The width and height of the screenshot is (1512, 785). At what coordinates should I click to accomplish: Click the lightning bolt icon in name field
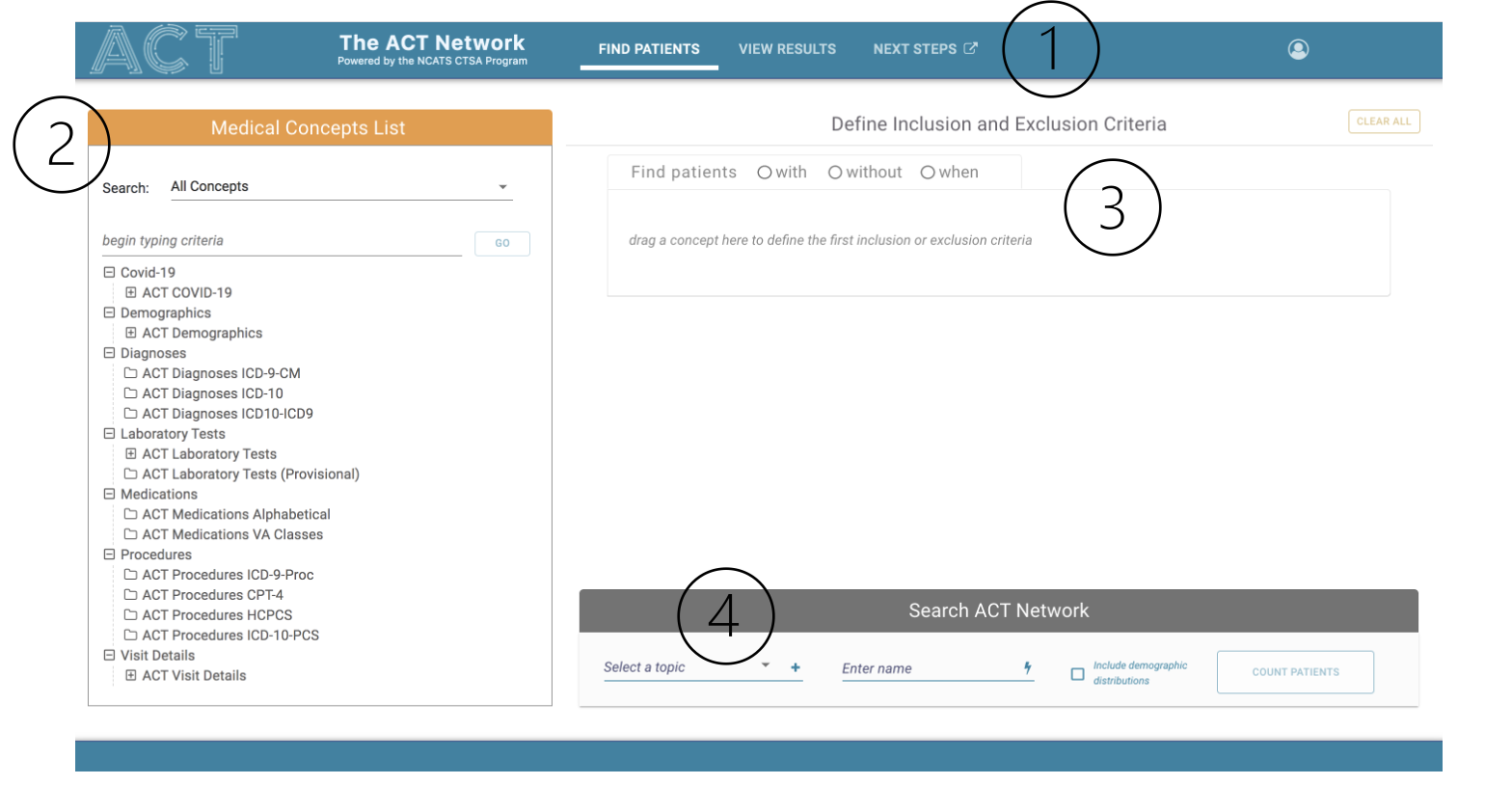click(1027, 667)
